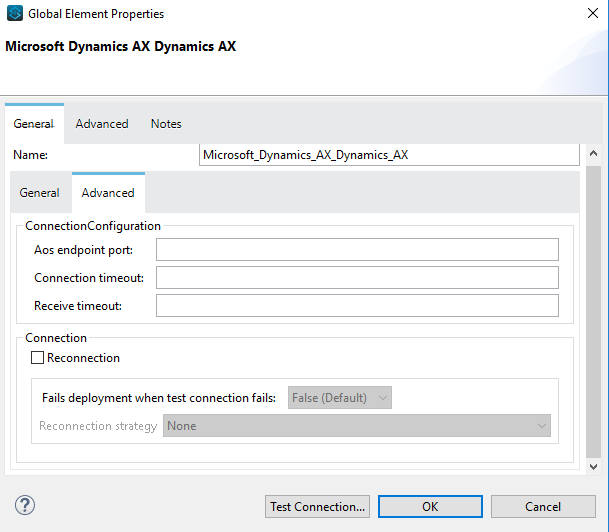Screen dimensions: 609x532
Task: Open the top-level Advanced tab
Action: (x=102, y=124)
